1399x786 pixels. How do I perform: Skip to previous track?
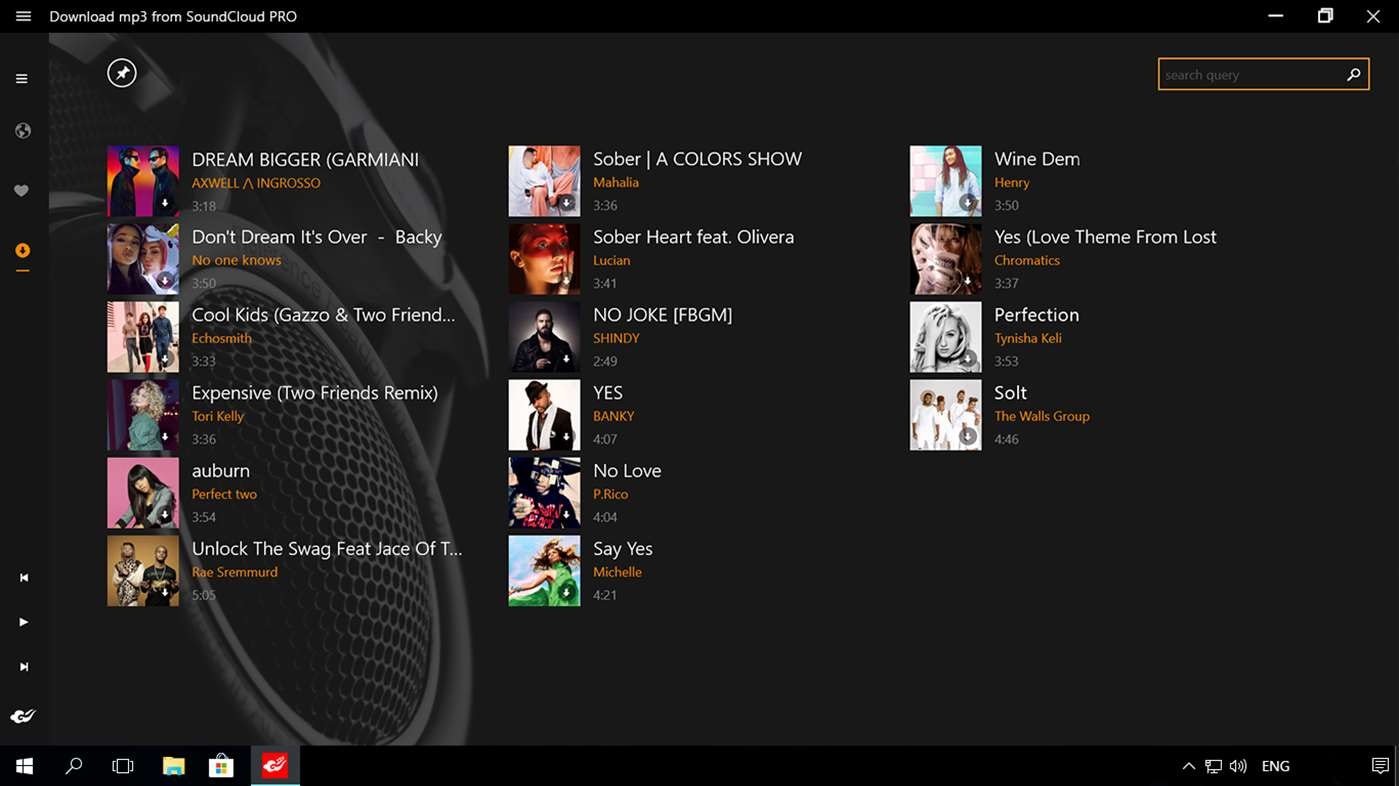[23, 578]
